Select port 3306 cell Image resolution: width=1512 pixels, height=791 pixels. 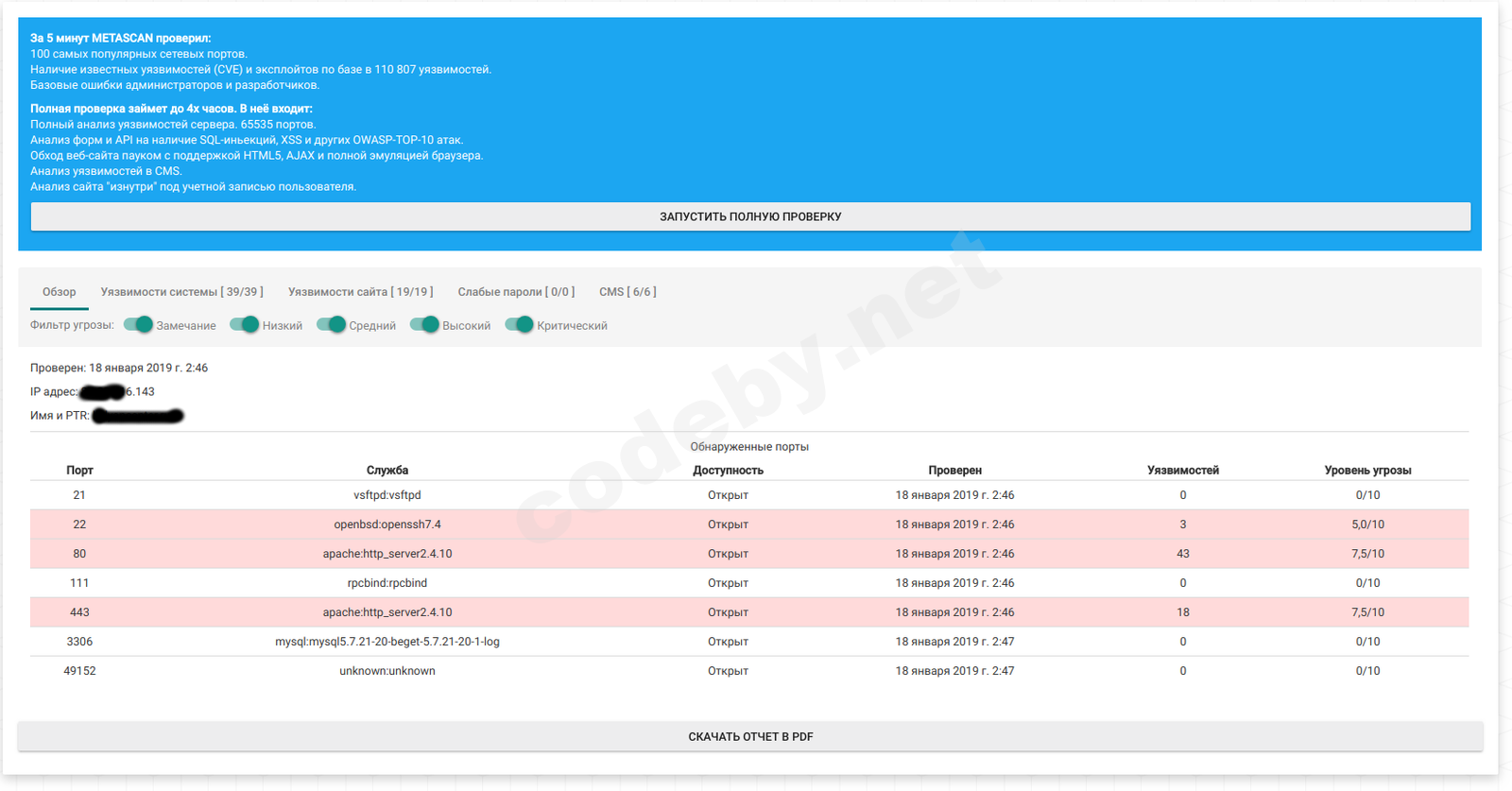coord(79,642)
